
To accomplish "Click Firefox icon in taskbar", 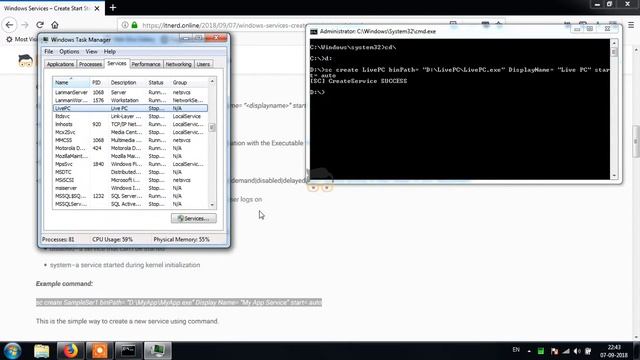I will pyautogui.click(x=70, y=351).
